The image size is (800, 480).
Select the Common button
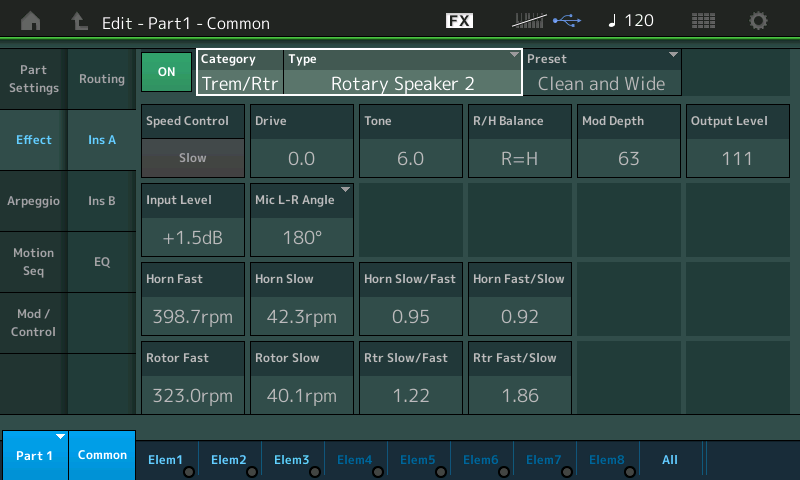point(102,455)
